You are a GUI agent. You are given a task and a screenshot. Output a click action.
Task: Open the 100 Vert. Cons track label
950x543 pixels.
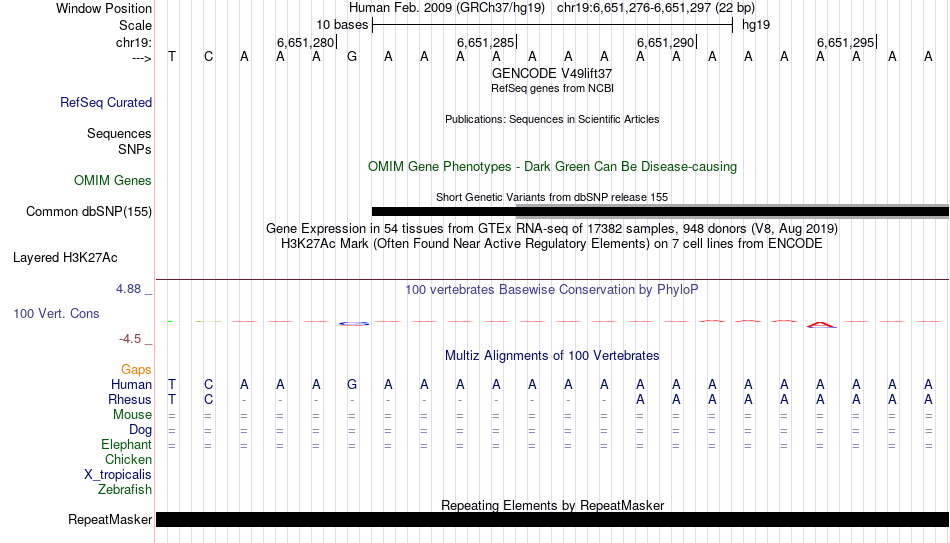tap(56, 313)
